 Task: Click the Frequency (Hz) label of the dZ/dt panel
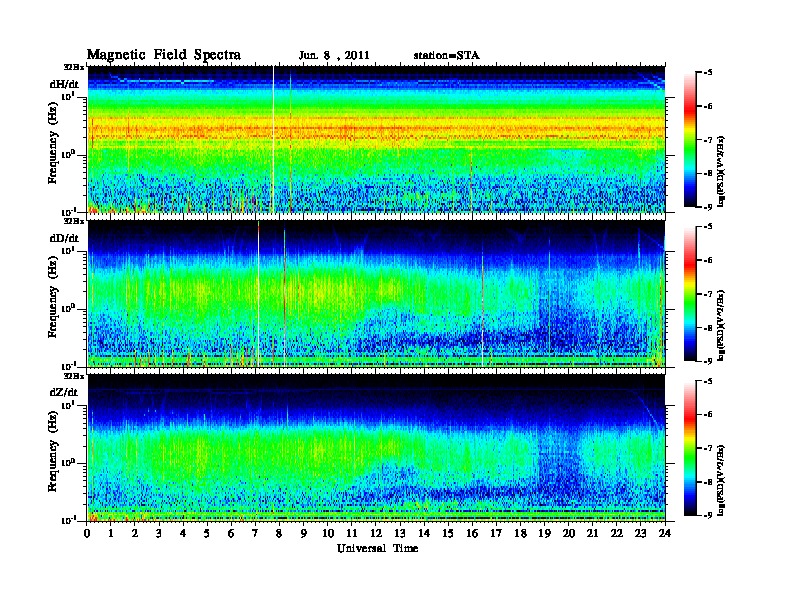(53, 452)
